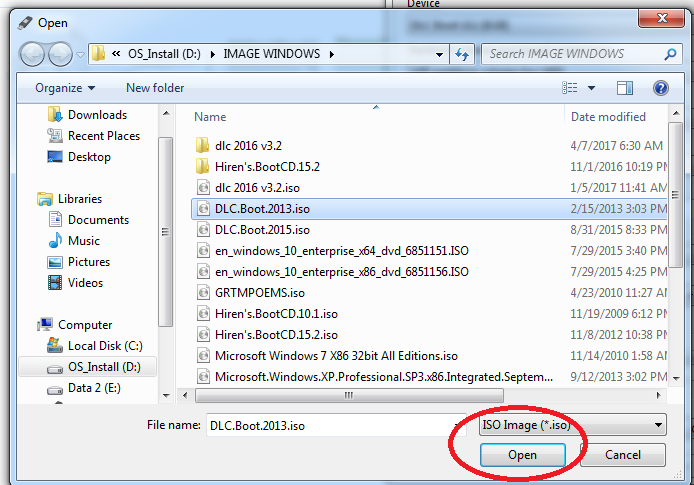This screenshot has height=485, width=694.
Task: Close the Open dialog window
Action: [662, 18]
